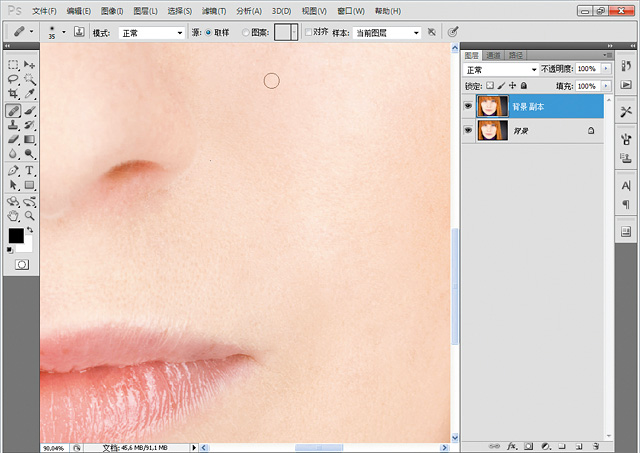Screen dimensions: 640x453
Task: Open the healing 模式 dropdown
Action: click(152, 33)
